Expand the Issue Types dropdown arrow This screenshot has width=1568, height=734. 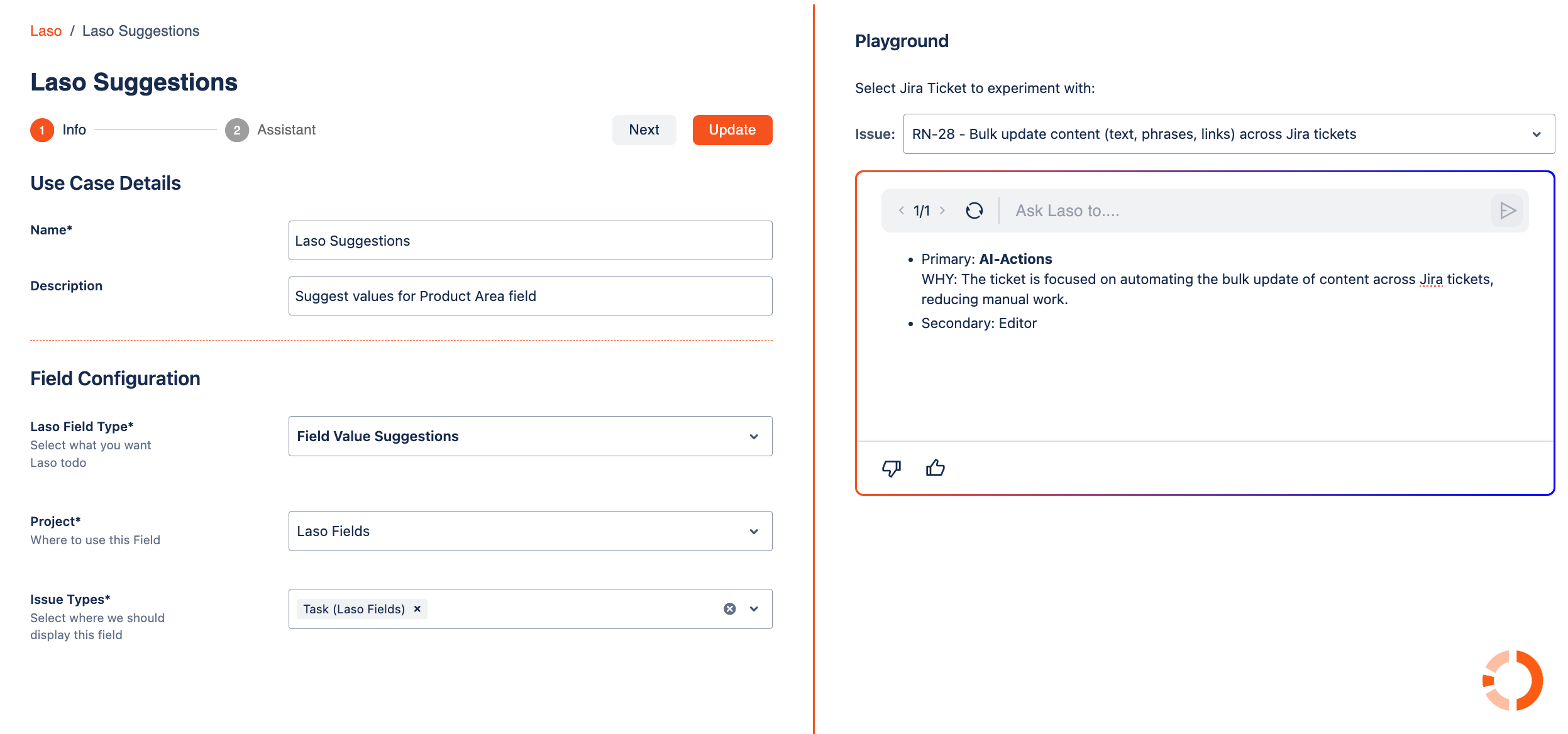[754, 609]
